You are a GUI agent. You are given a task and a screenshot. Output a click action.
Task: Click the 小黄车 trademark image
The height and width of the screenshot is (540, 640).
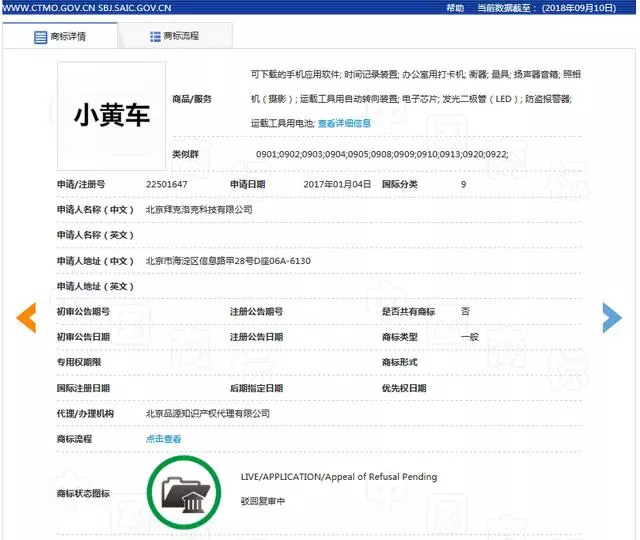(x=111, y=116)
